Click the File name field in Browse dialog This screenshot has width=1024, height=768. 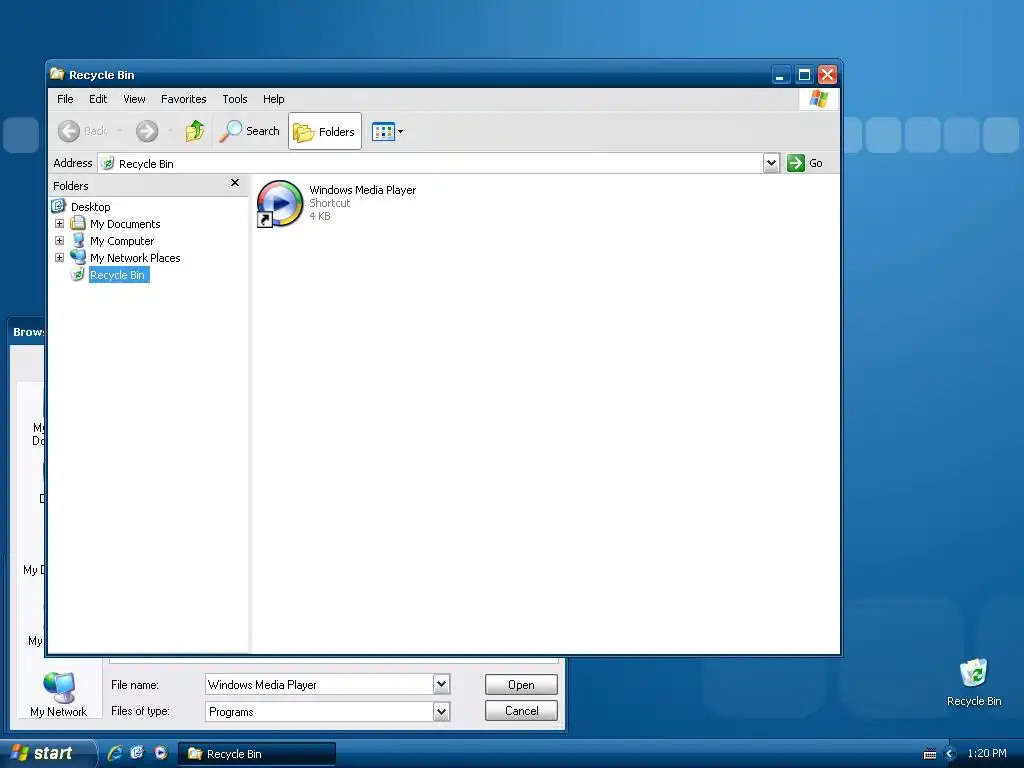(x=319, y=684)
